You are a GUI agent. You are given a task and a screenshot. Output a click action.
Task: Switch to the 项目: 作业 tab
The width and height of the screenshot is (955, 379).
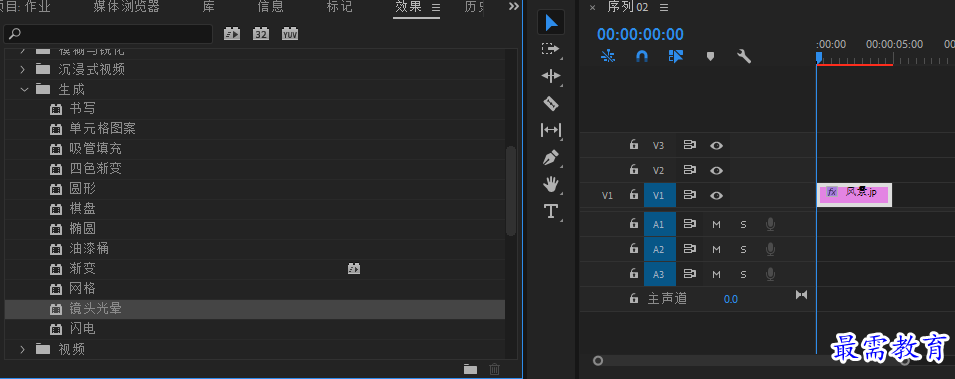point(26,7)
